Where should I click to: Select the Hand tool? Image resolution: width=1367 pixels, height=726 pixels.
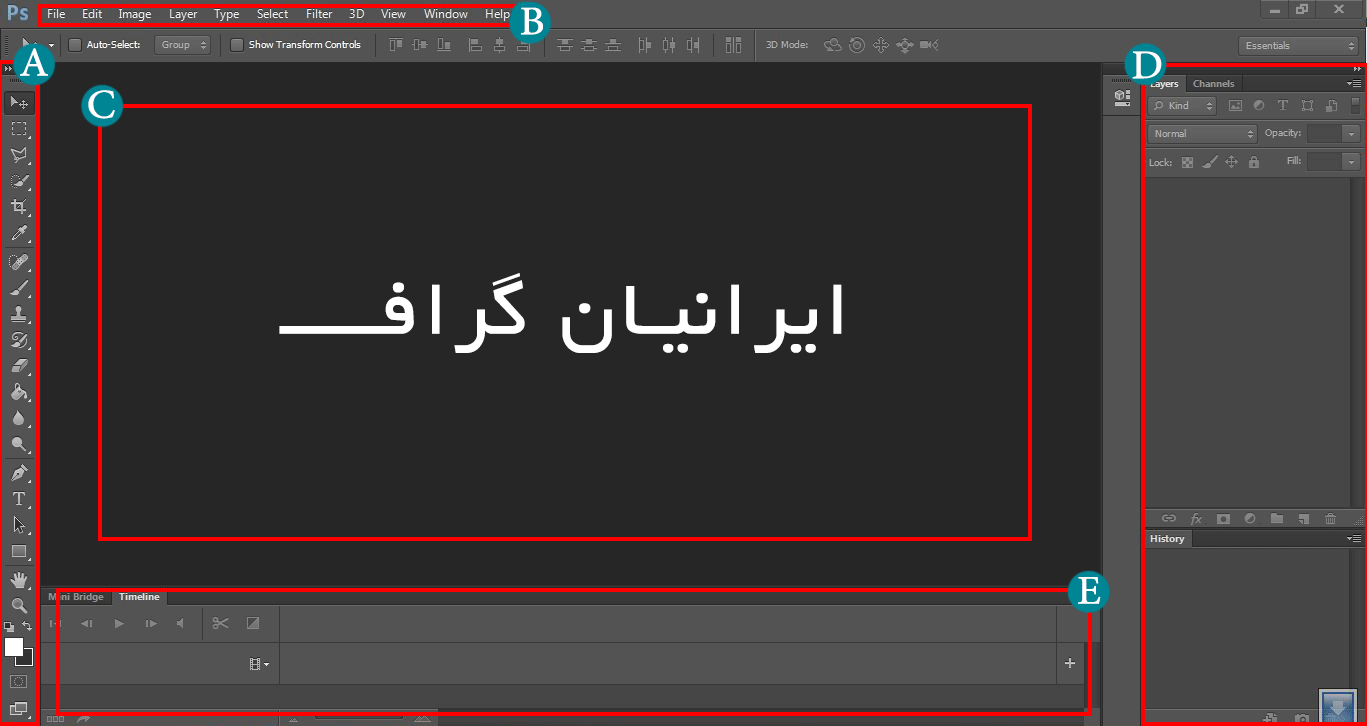click(19, 579)
